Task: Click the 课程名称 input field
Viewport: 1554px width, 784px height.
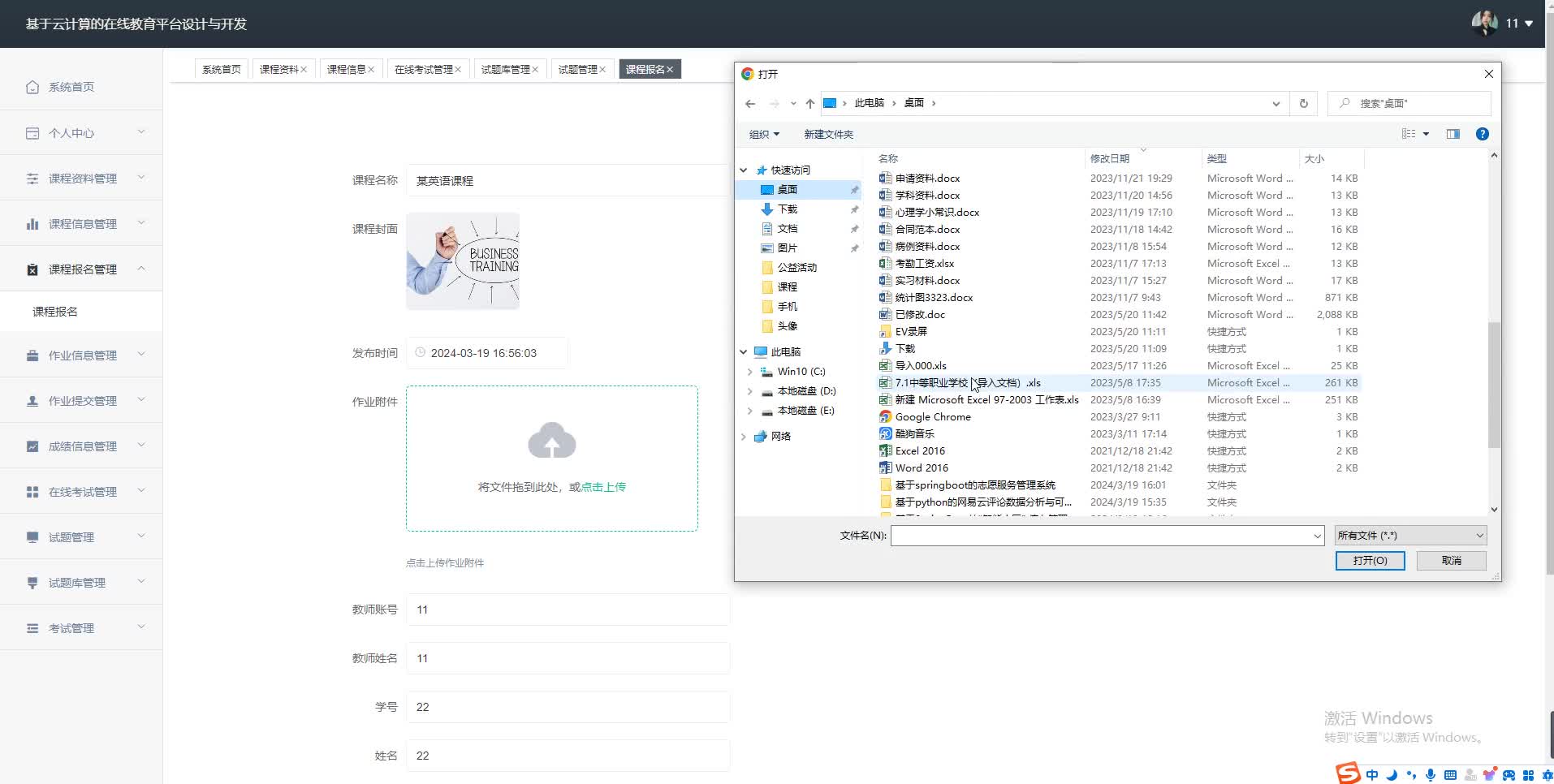Action: [x=568, y=180]
